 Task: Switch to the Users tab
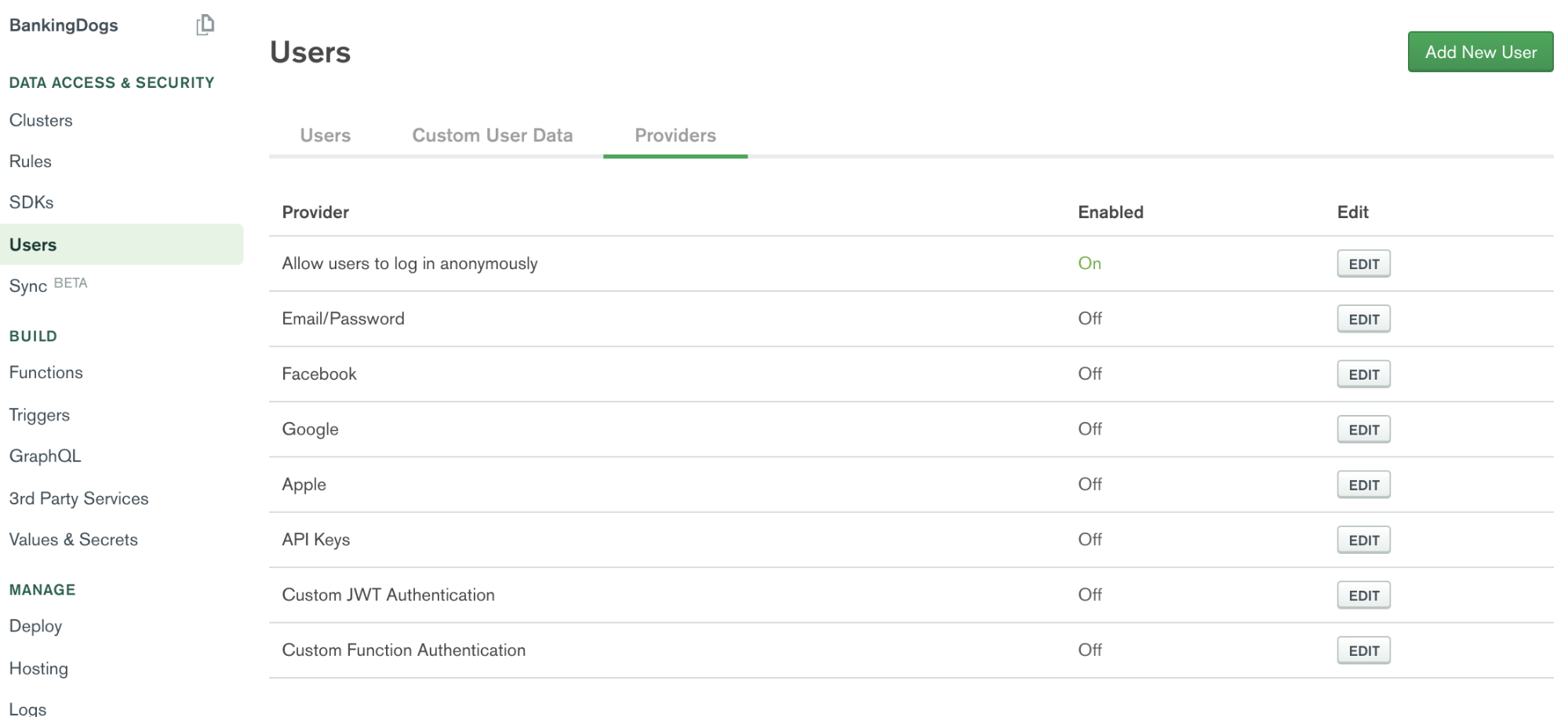tap(326, 135)
